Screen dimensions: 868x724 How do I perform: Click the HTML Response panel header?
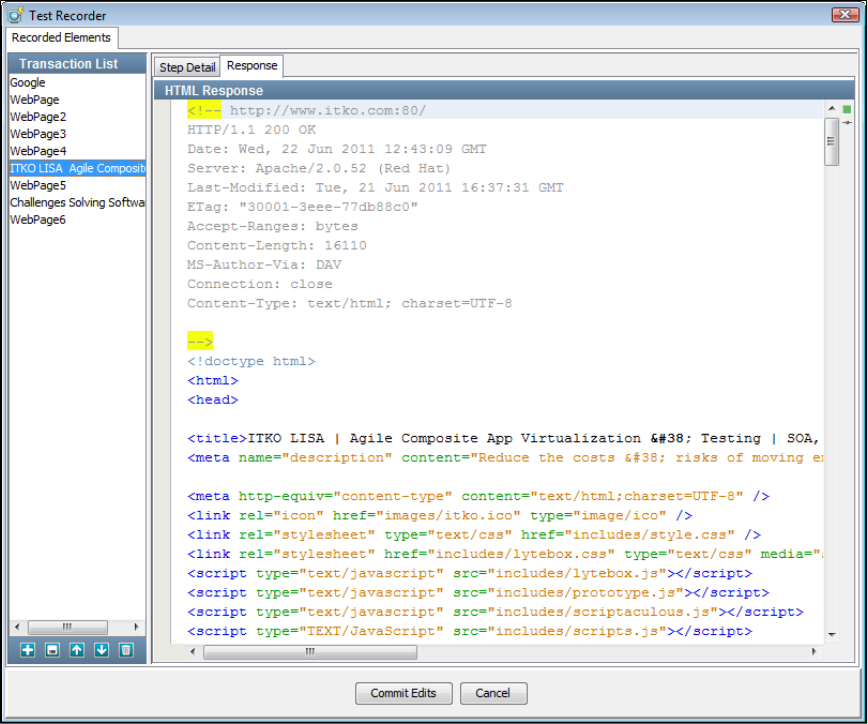504,90
